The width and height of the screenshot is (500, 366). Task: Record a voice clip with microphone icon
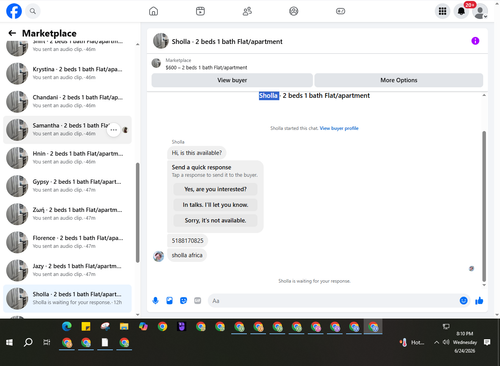click(x=155, y=301)
